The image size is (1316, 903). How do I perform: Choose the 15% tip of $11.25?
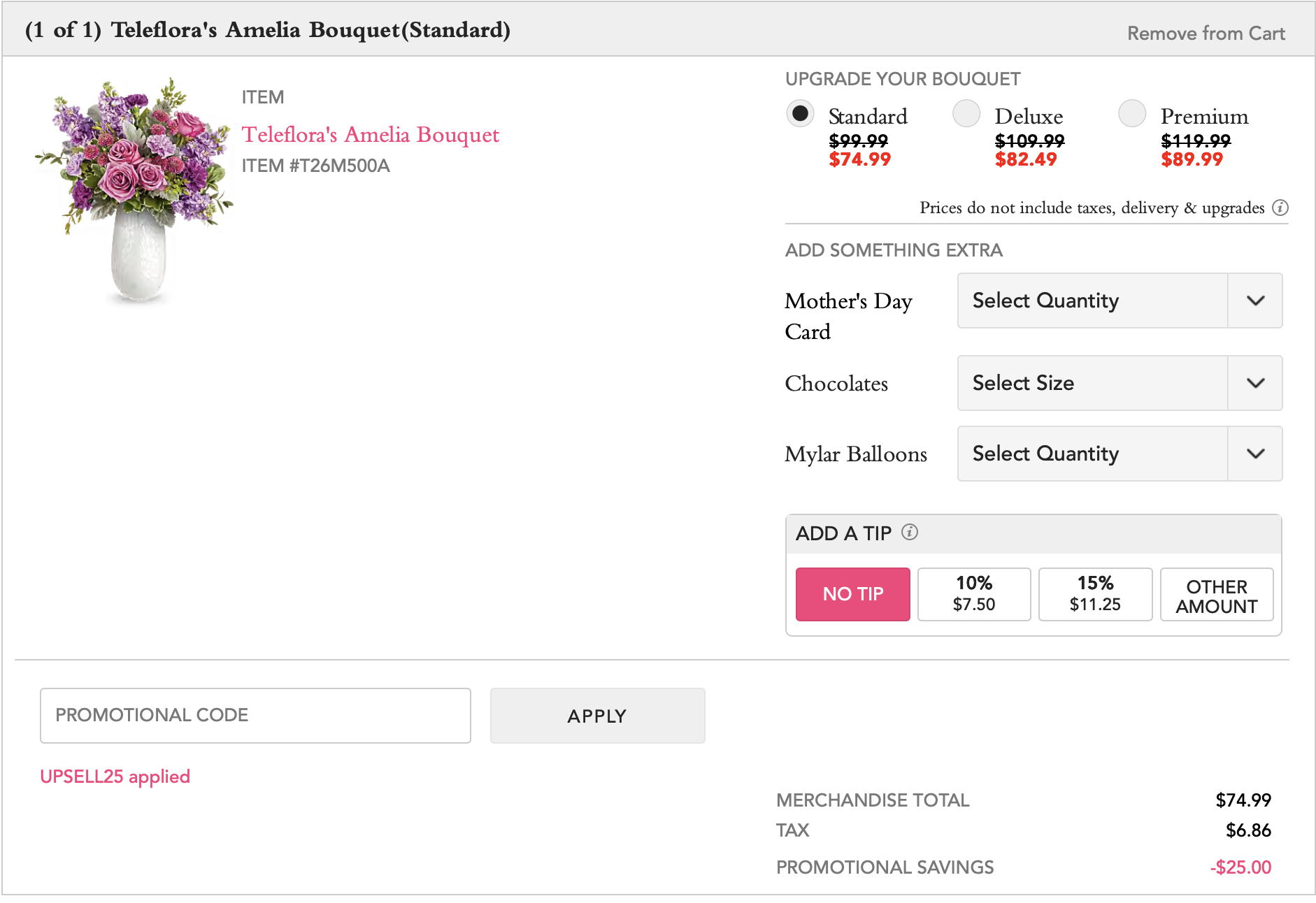[1095, 594]
